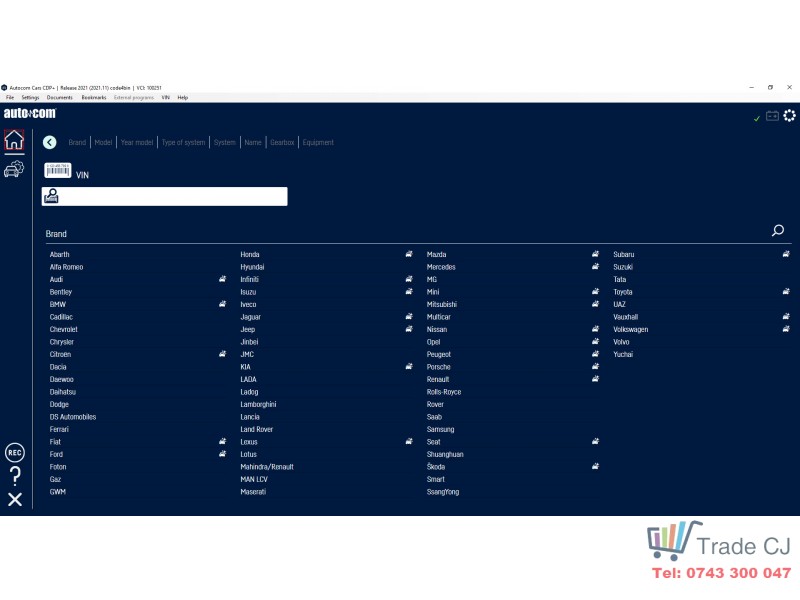Screen dimensions: 800x600
Task: Click the VIN lookup icon in field
Action: 52,196
